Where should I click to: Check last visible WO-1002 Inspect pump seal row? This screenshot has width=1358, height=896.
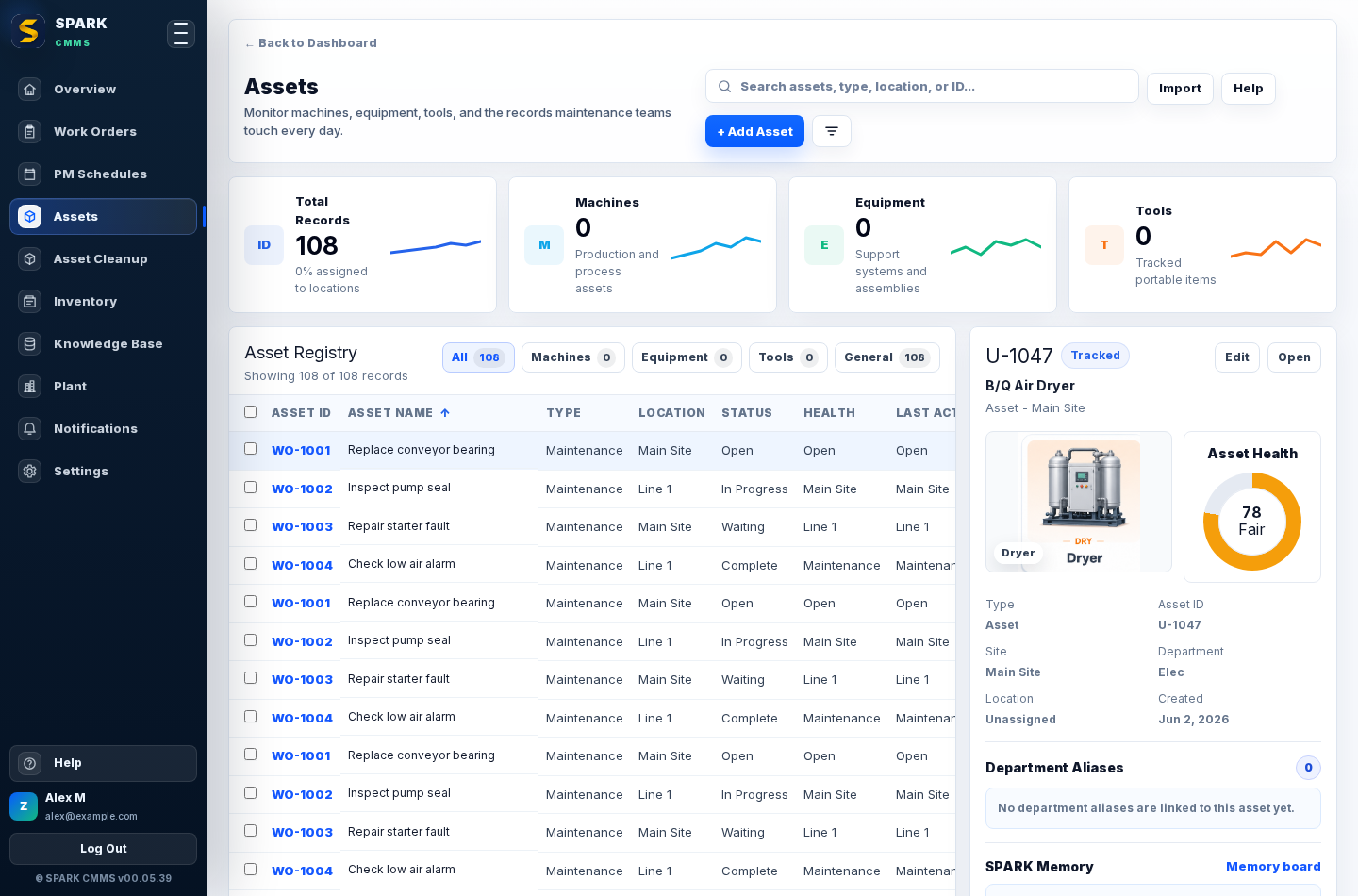(x=251, y=793)
